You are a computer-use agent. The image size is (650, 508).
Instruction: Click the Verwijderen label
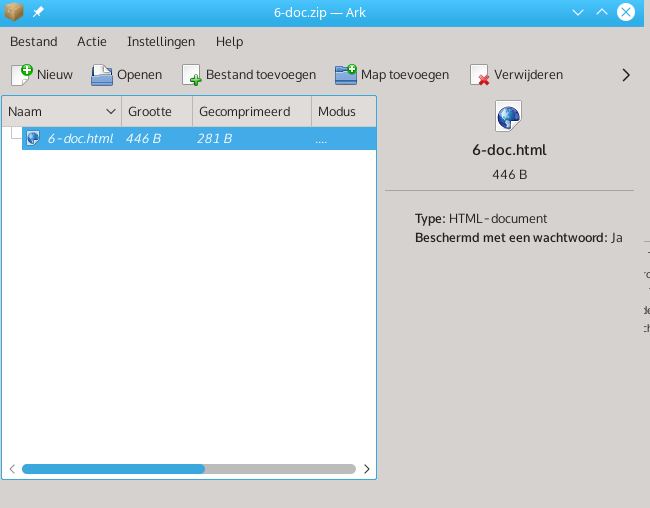coord(528,75)
